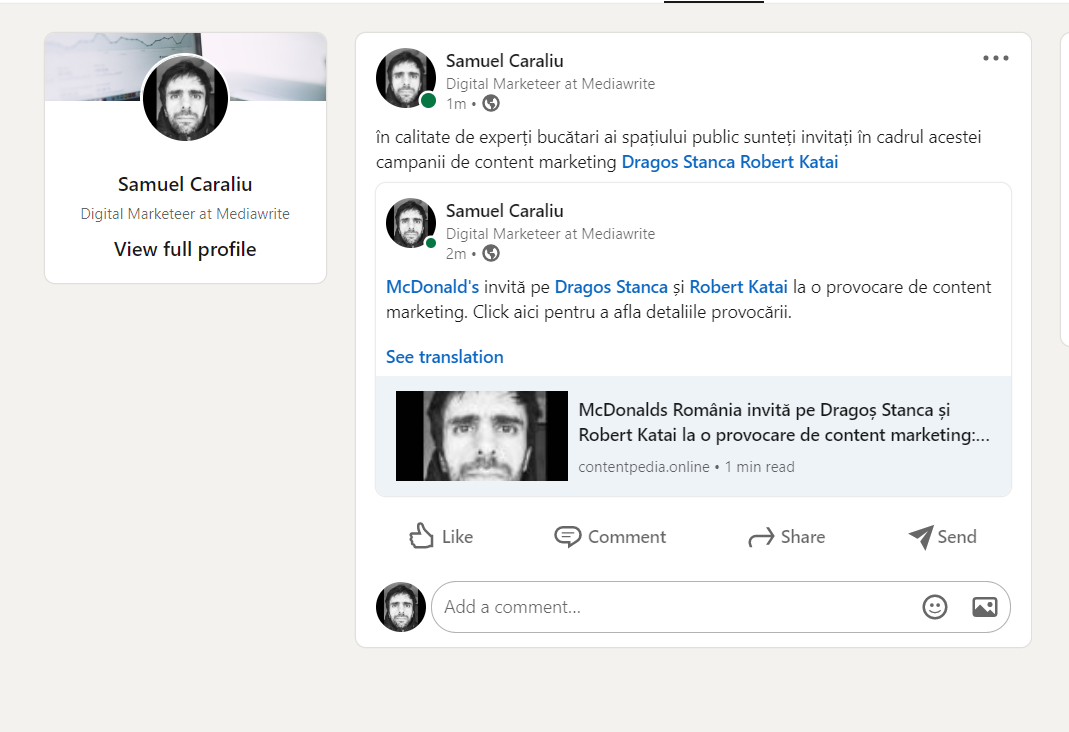Click the Share button label
The image size is (1069, 732).
[803, 537]
